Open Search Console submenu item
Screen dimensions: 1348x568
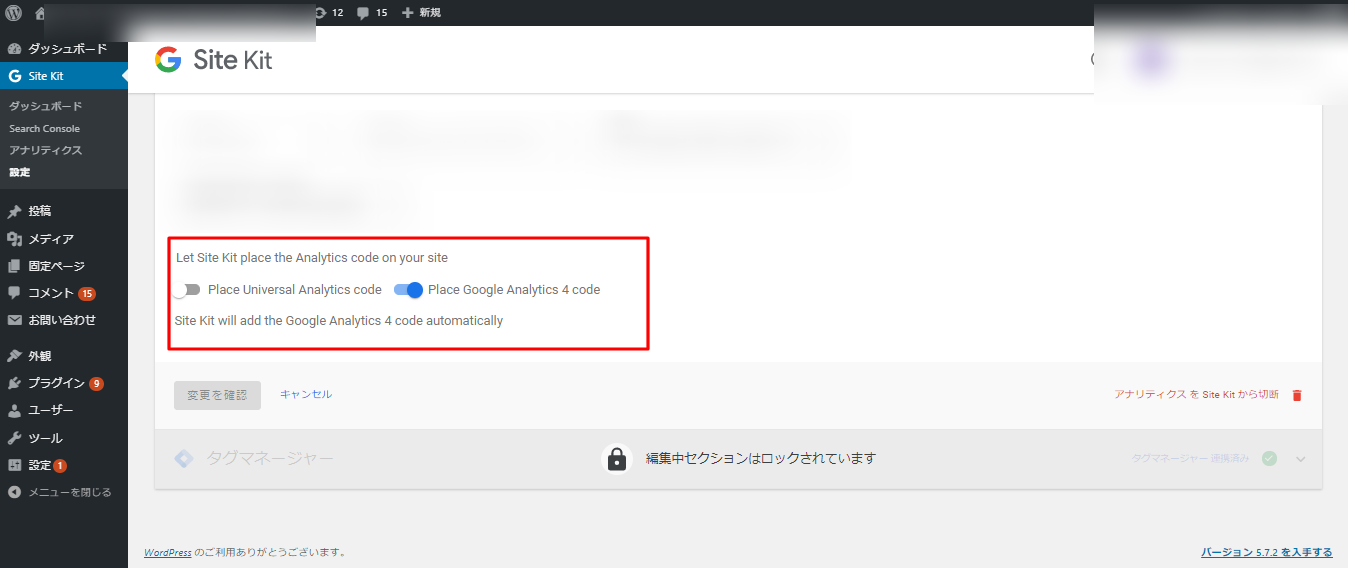point(45,128)
